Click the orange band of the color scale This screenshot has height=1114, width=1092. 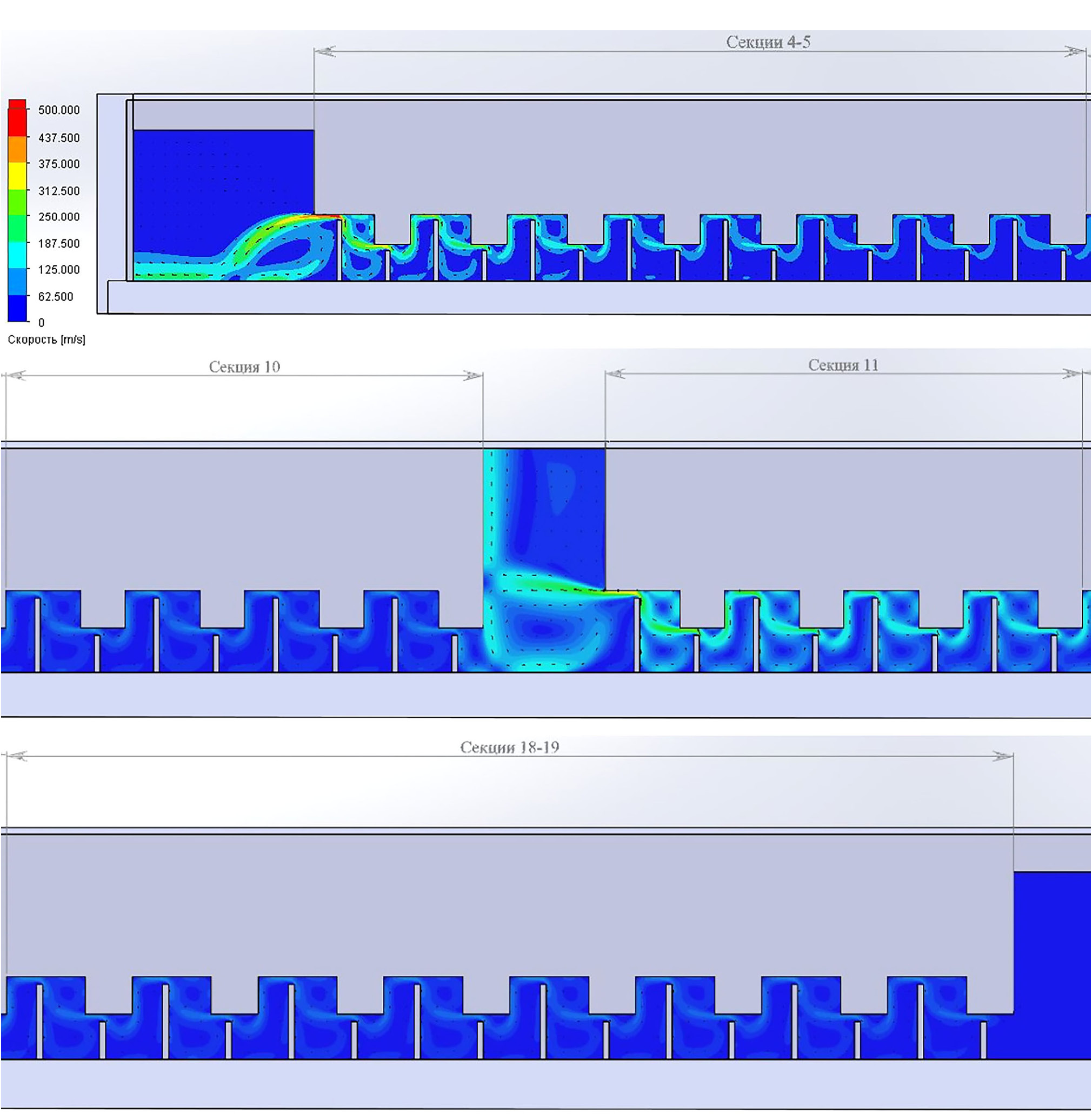click(x=17, y=150)
